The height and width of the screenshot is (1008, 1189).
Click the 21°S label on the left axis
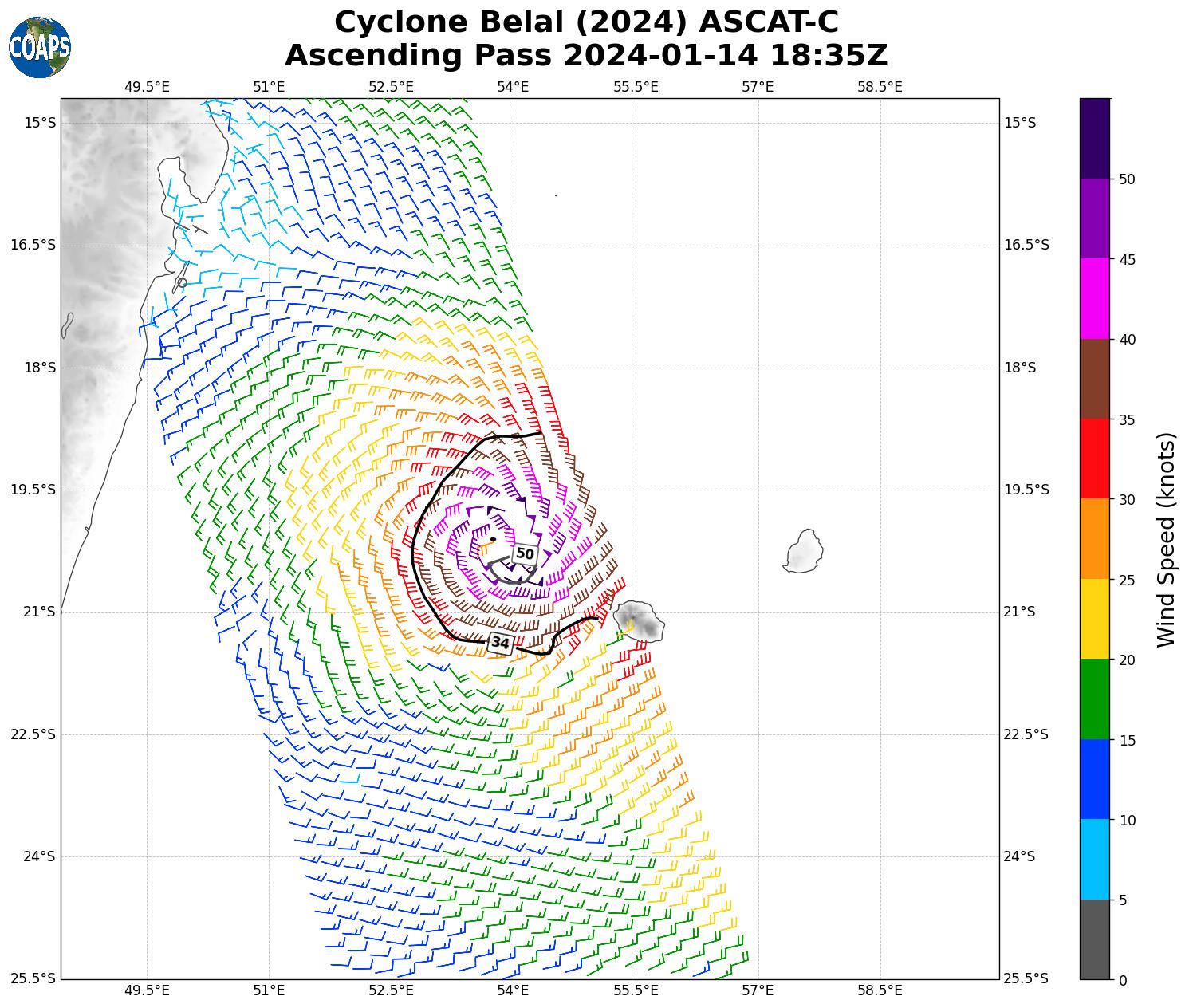(x=33, y=612)
